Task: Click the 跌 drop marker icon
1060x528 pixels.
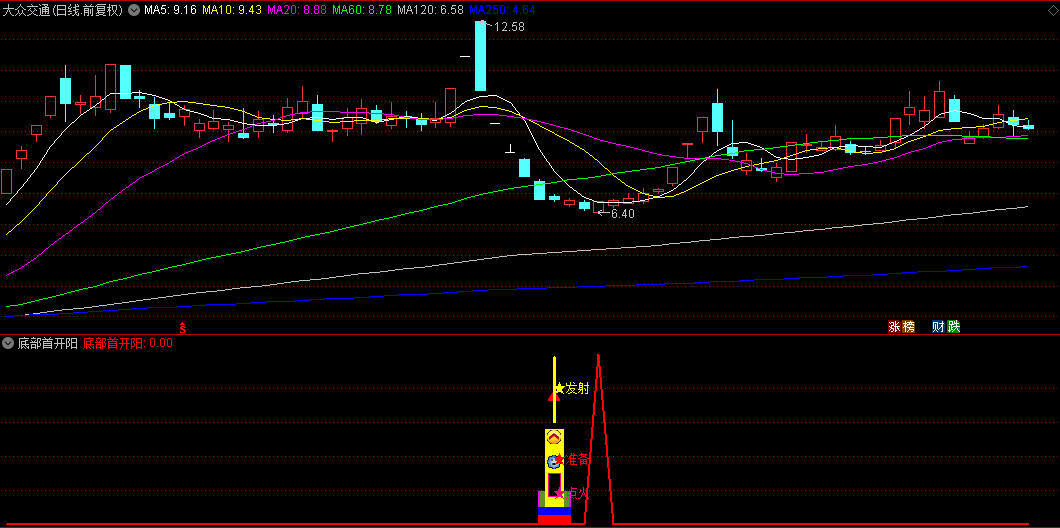Action: (953, 326)
